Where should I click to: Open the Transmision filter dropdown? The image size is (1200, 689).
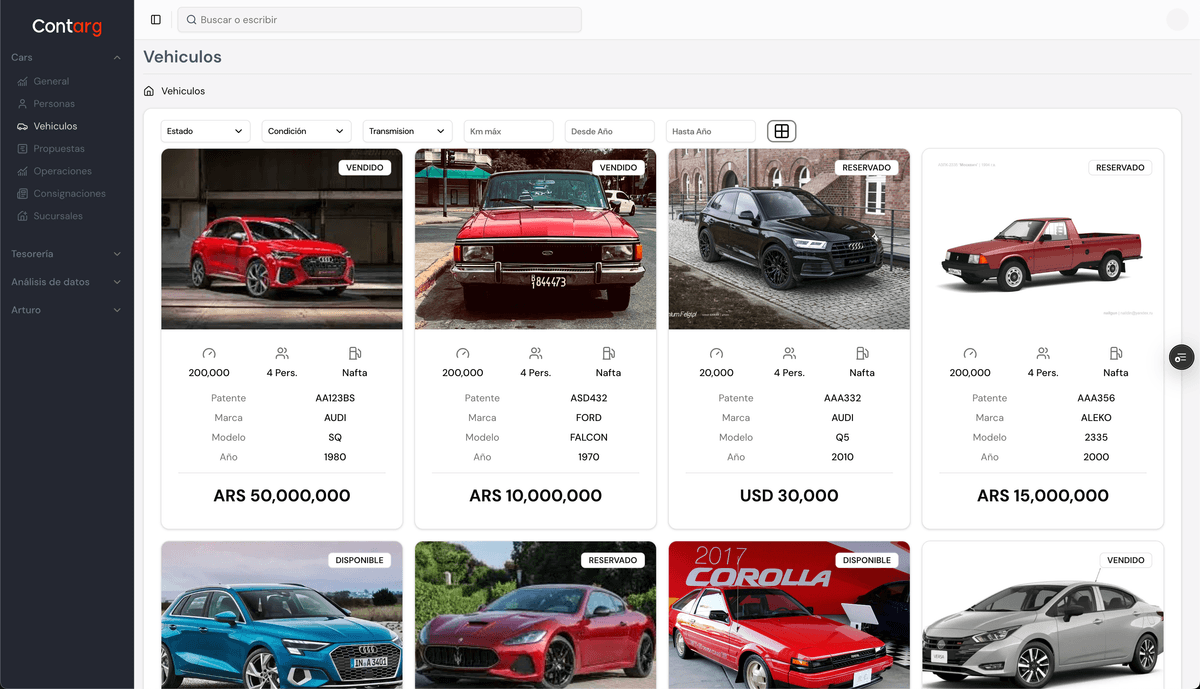coord(407,131)
